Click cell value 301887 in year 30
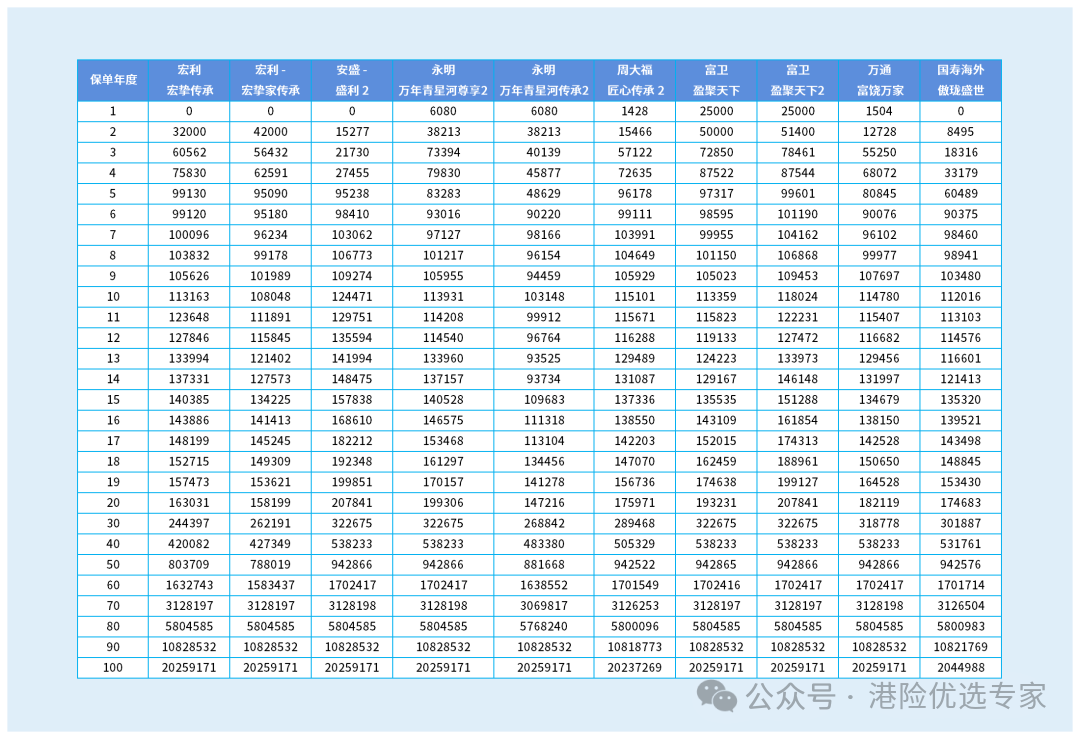1080x739 pixels. (960, 523)
